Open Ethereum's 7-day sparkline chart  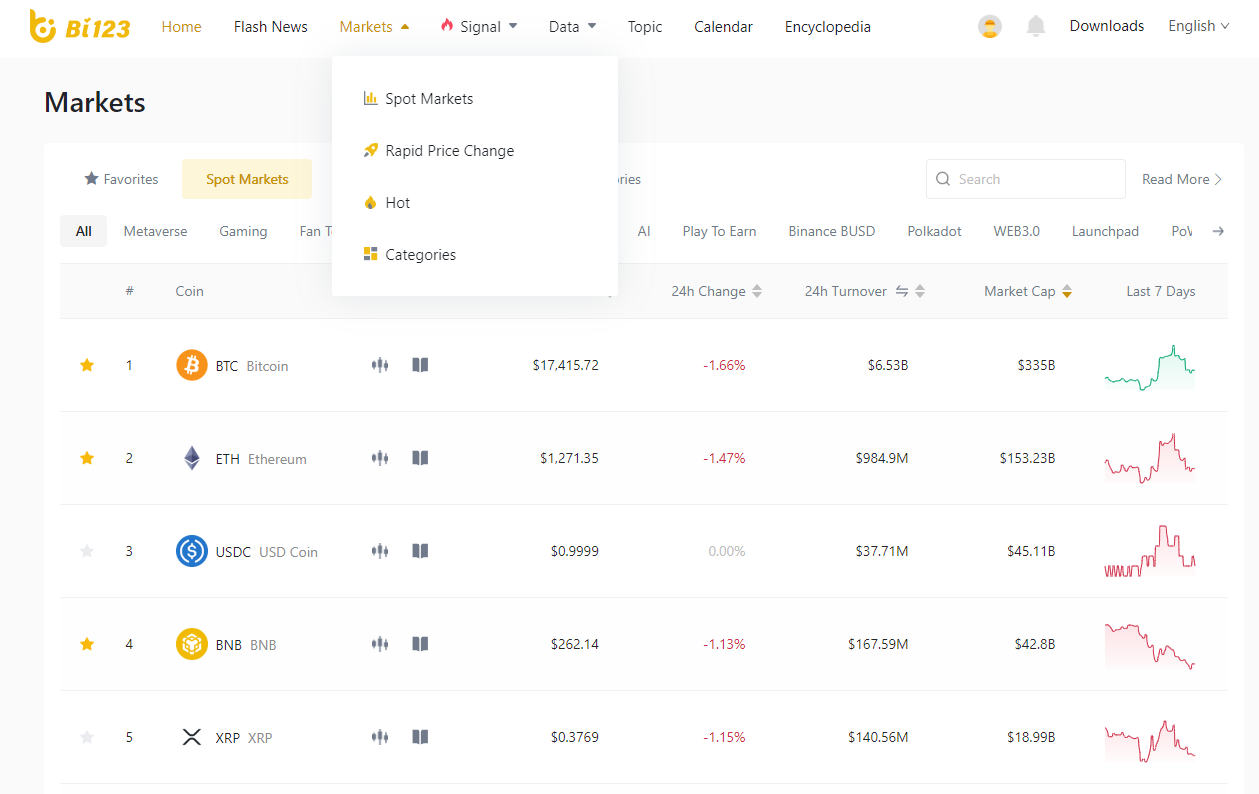[1150, 458]
